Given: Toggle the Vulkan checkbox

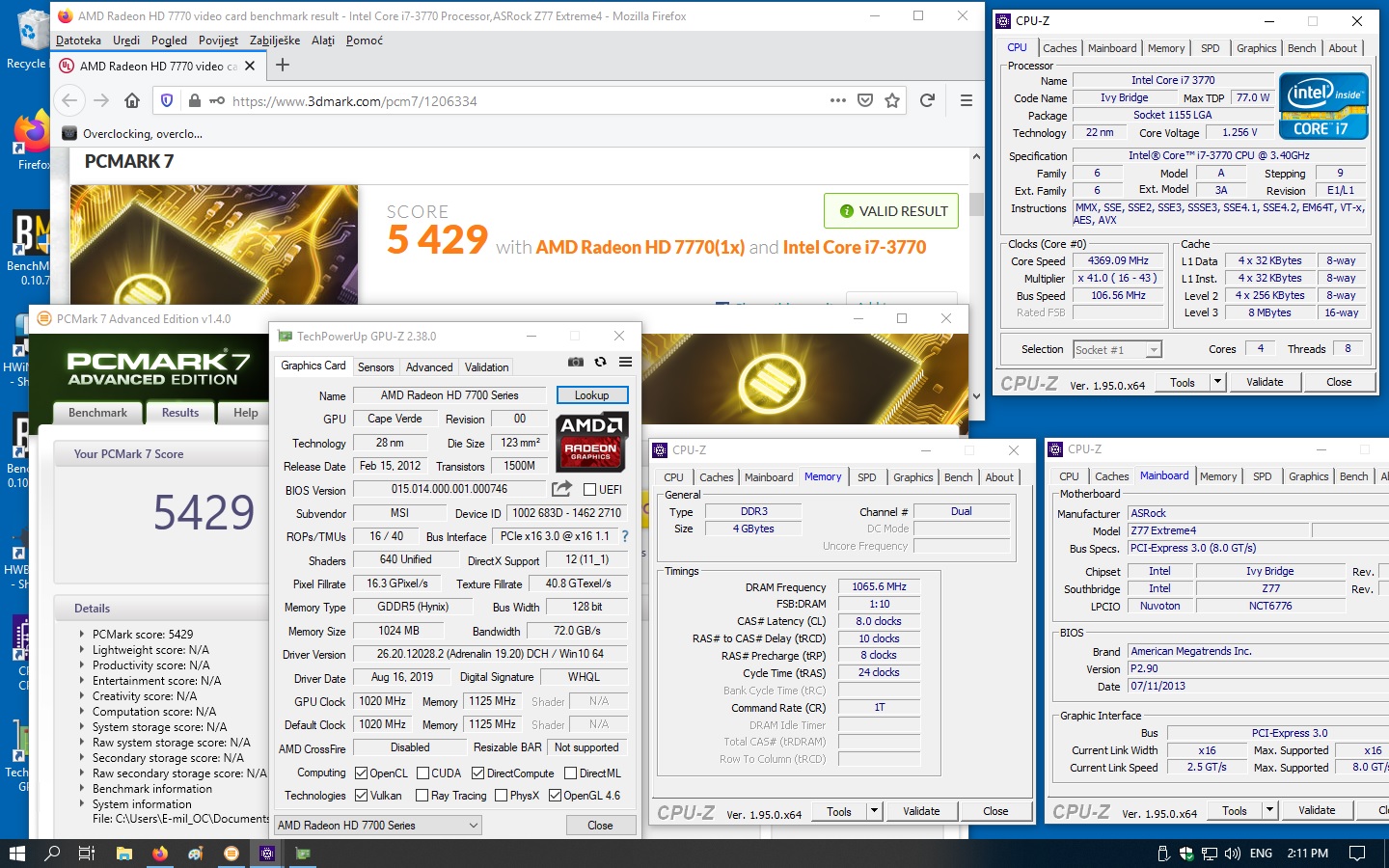Looking at the screenshot, I should [361, 795].
